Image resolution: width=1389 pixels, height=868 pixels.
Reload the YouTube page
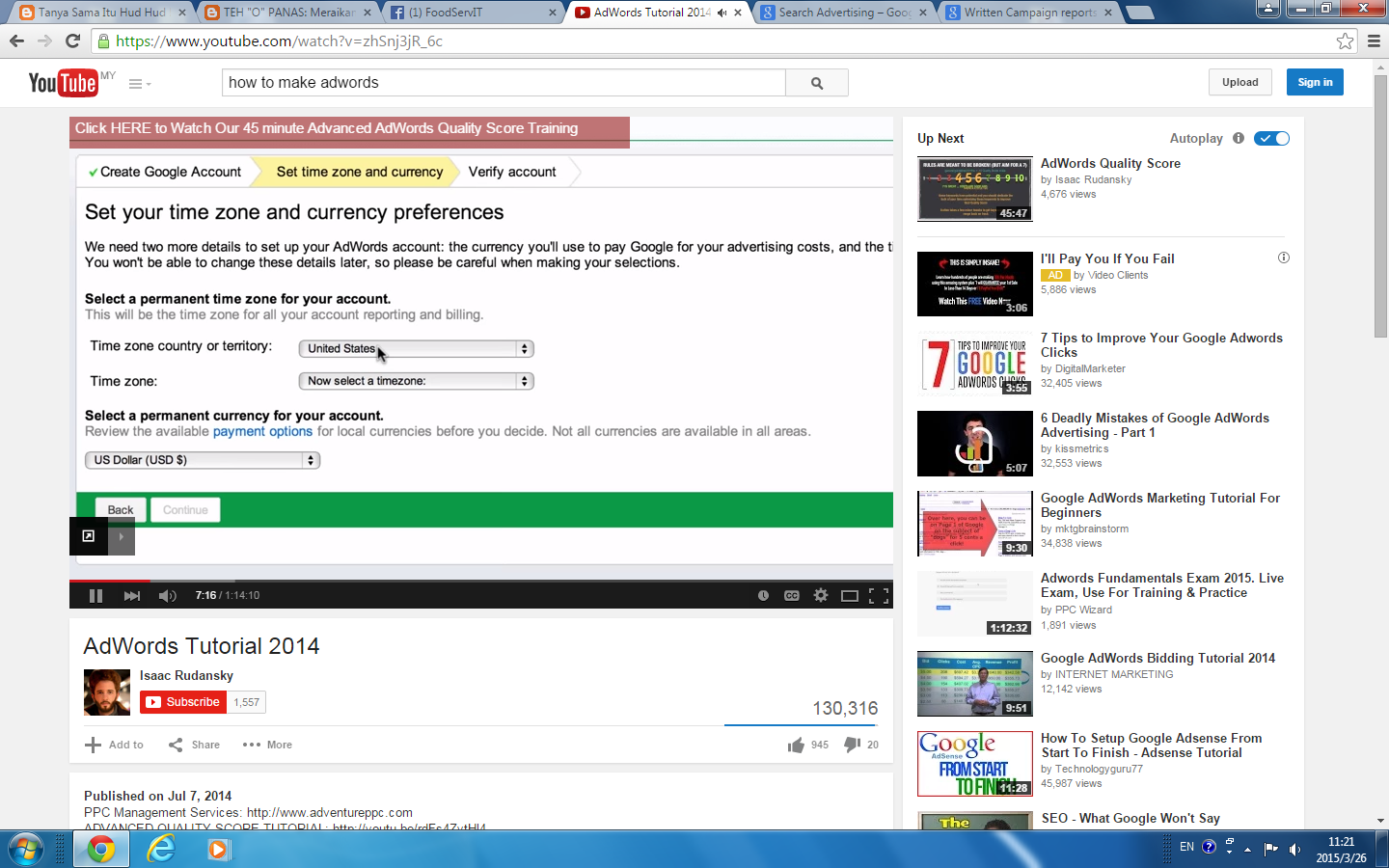[x=72, y=41]
